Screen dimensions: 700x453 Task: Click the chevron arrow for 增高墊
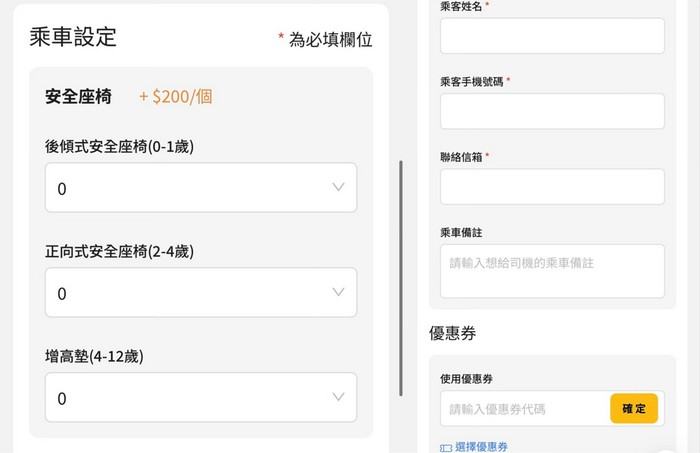(339, 397)
